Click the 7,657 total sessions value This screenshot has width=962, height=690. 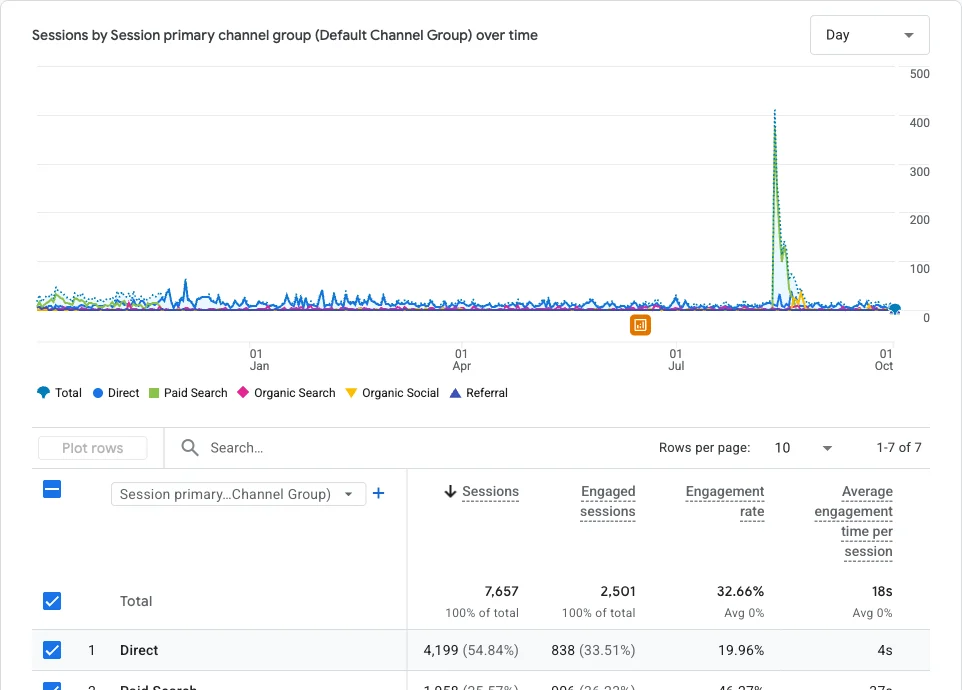click(x=501, y=591)
